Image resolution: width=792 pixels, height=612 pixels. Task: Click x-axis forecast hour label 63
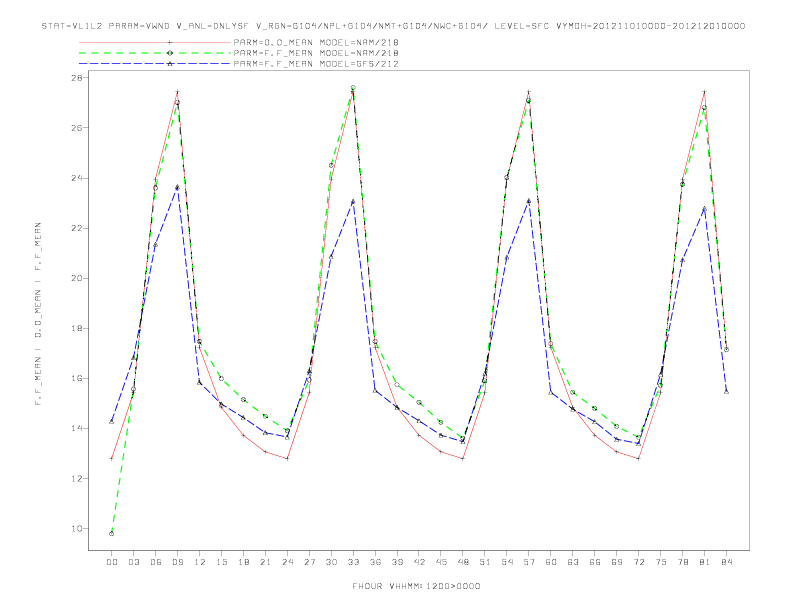(x=573, y=562)
